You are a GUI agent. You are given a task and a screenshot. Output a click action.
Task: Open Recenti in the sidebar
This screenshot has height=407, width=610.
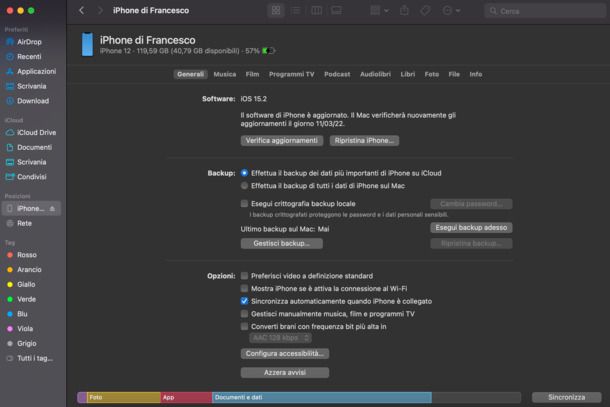pos(29,57)
